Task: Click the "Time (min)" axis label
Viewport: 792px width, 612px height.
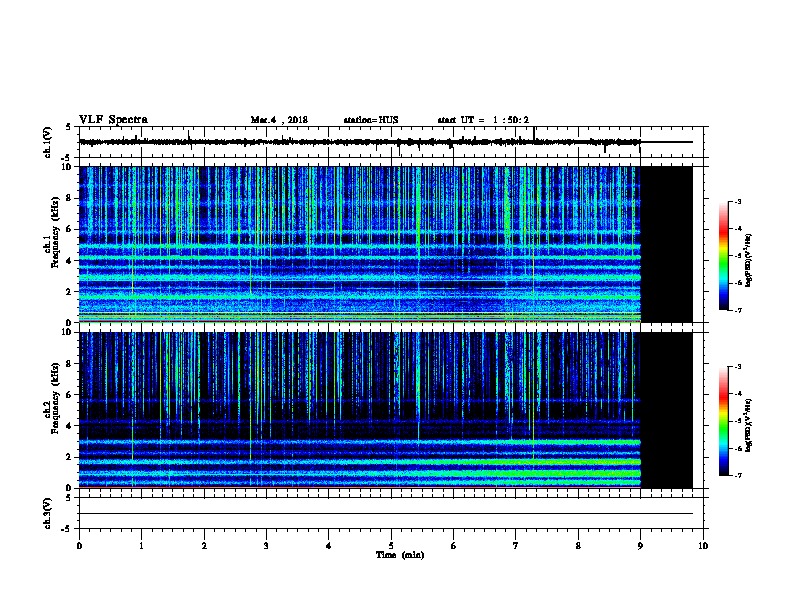Action: tap(400, 555)
